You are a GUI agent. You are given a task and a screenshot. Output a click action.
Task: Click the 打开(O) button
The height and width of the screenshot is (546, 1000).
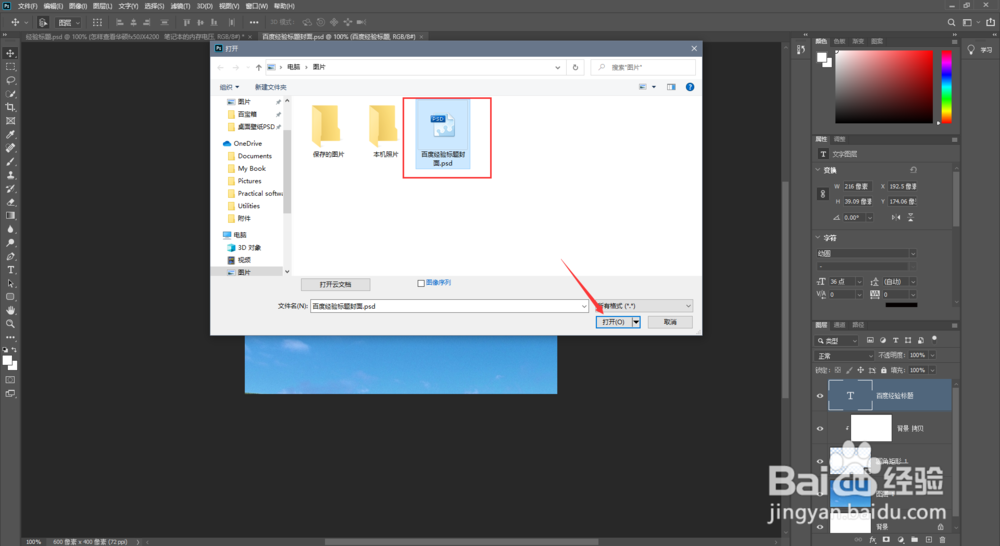(x=614, y=322)
